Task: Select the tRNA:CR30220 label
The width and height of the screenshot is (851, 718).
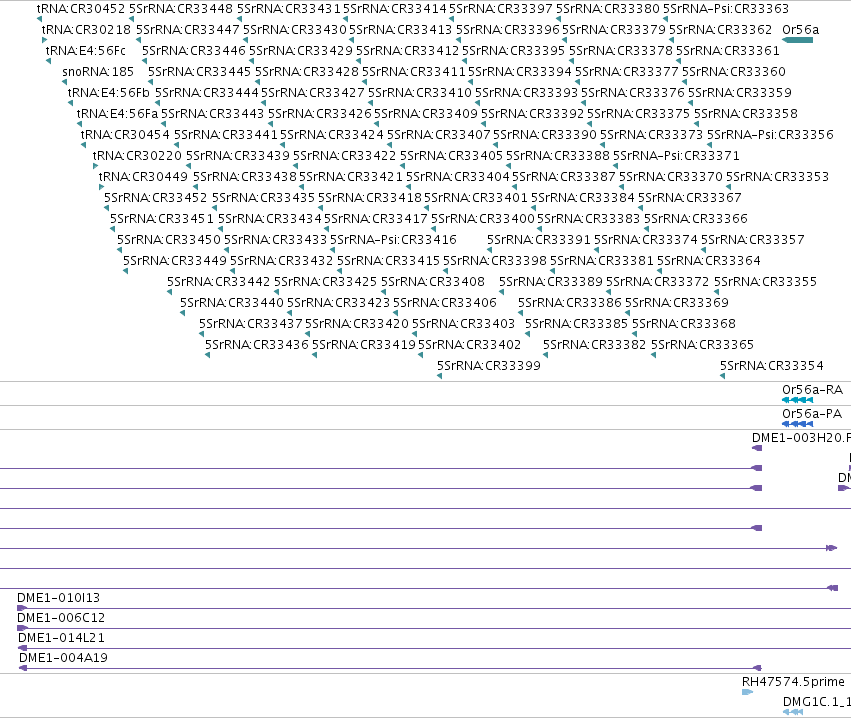Action: click(137, 156)
